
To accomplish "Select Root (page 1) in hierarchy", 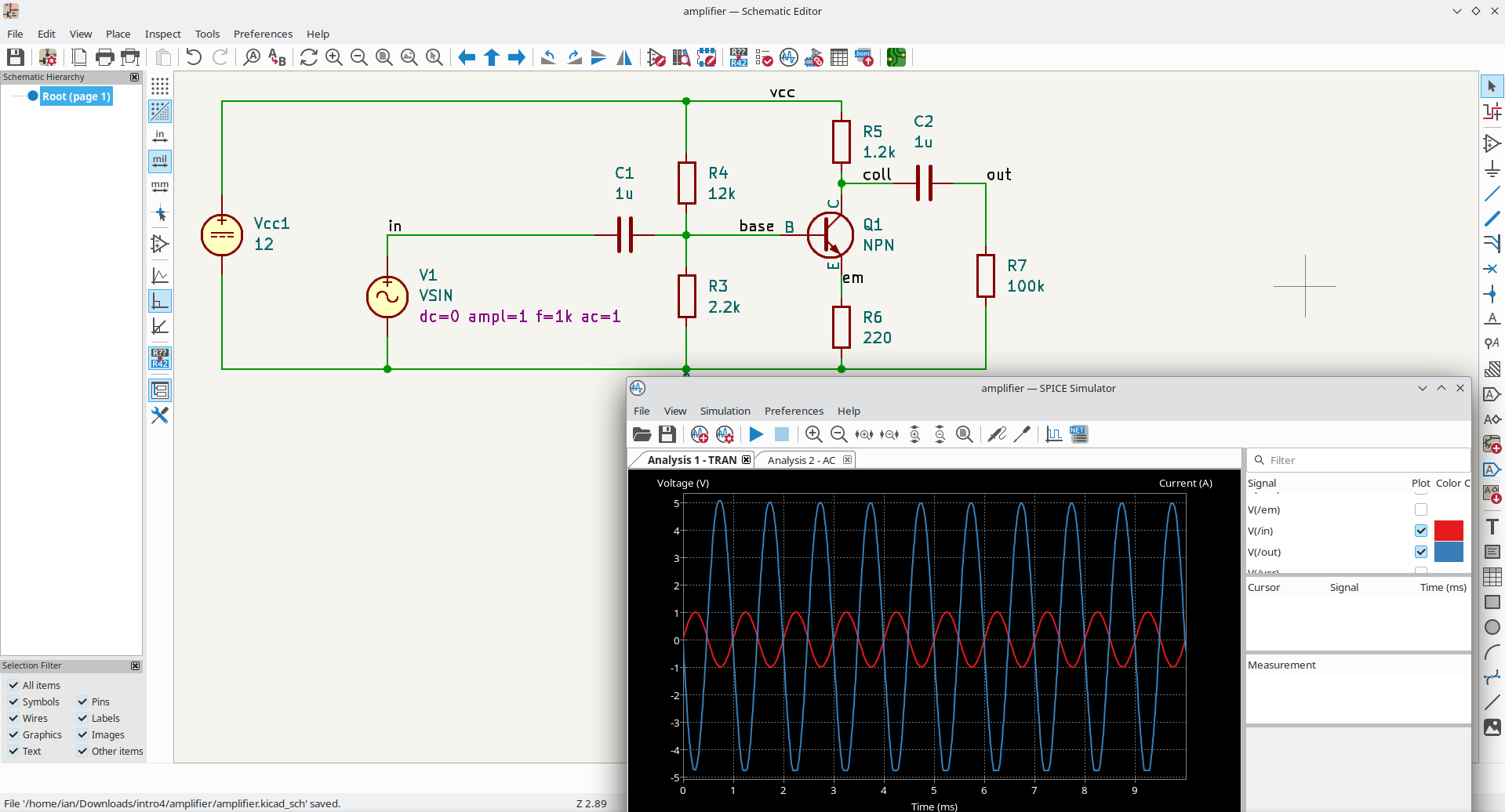I will pos(76,96).
